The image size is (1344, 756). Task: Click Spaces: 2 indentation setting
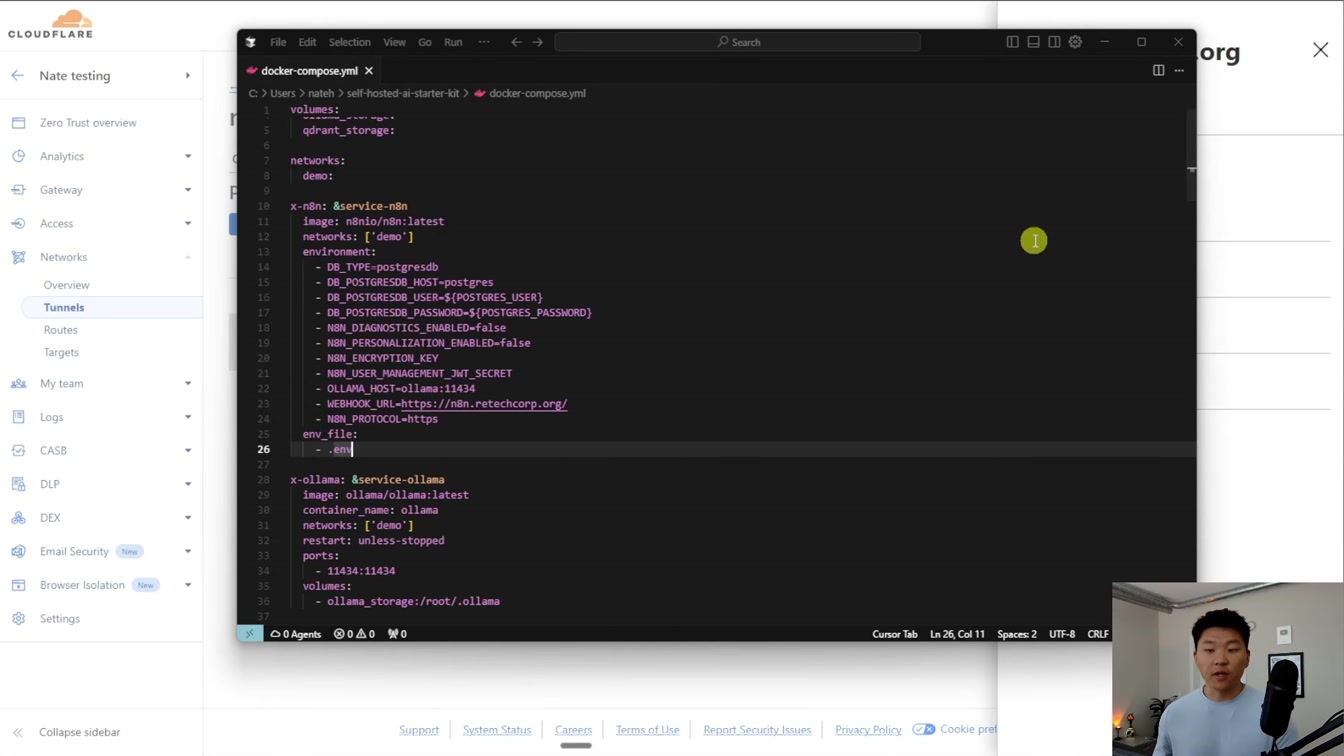click(1017, 634)
